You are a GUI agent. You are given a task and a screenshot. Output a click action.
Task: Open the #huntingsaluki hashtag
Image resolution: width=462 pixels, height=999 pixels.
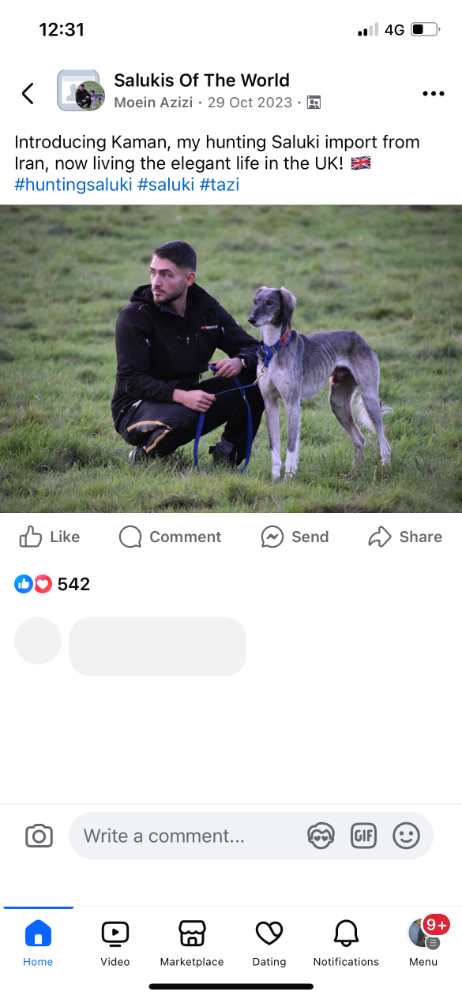[73, 185]
